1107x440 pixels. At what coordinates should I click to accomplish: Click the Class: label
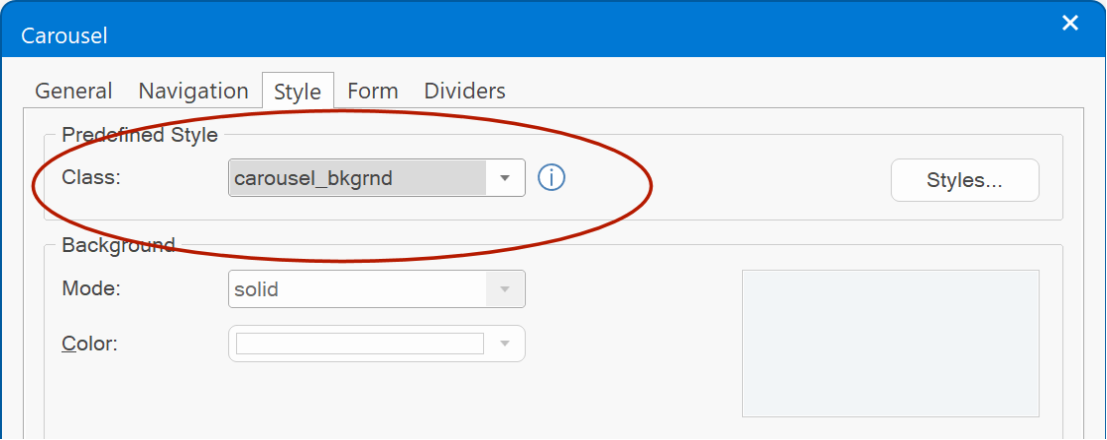point(92,177)
